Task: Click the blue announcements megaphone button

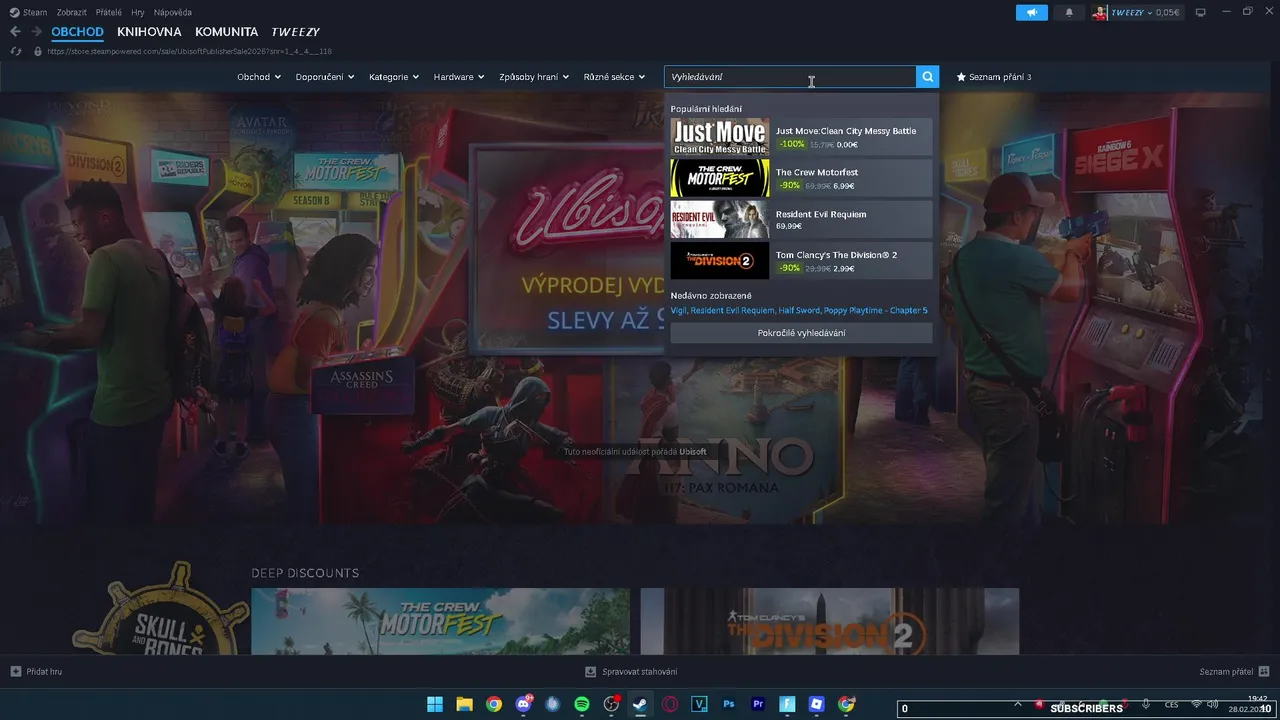Action: [x=1031, y=12]
